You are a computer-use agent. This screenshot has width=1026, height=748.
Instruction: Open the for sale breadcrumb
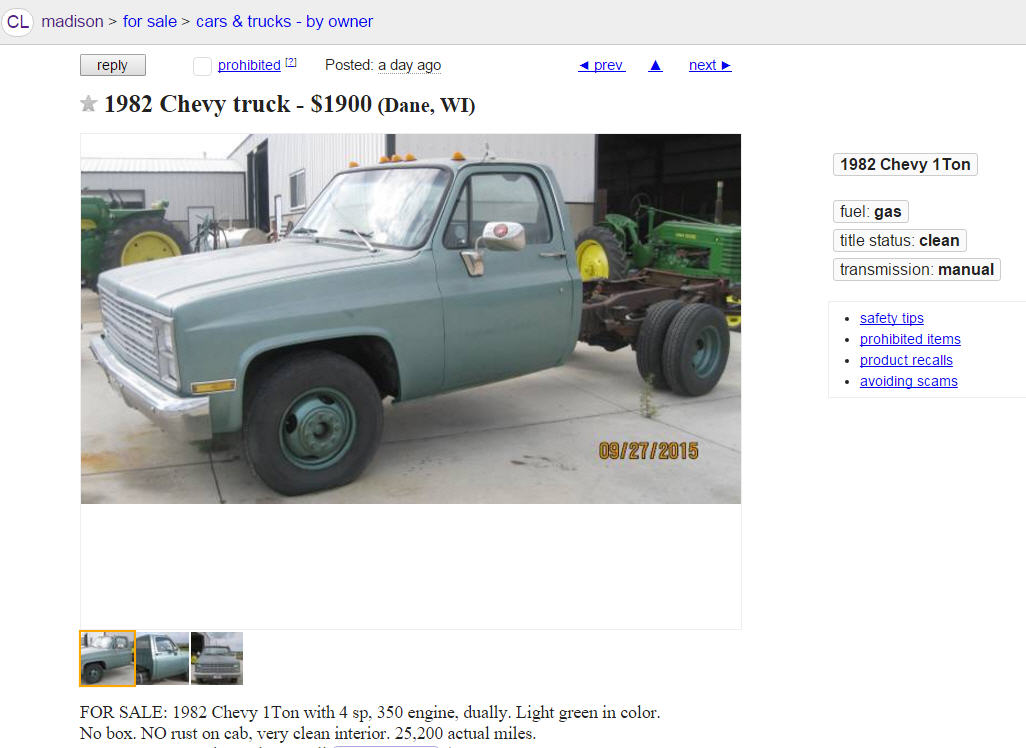(x=150, y=22)
